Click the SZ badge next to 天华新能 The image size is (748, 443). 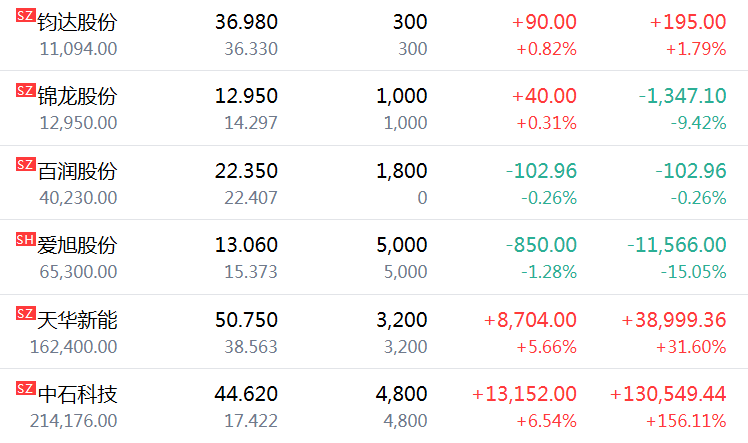pos(26,314)
